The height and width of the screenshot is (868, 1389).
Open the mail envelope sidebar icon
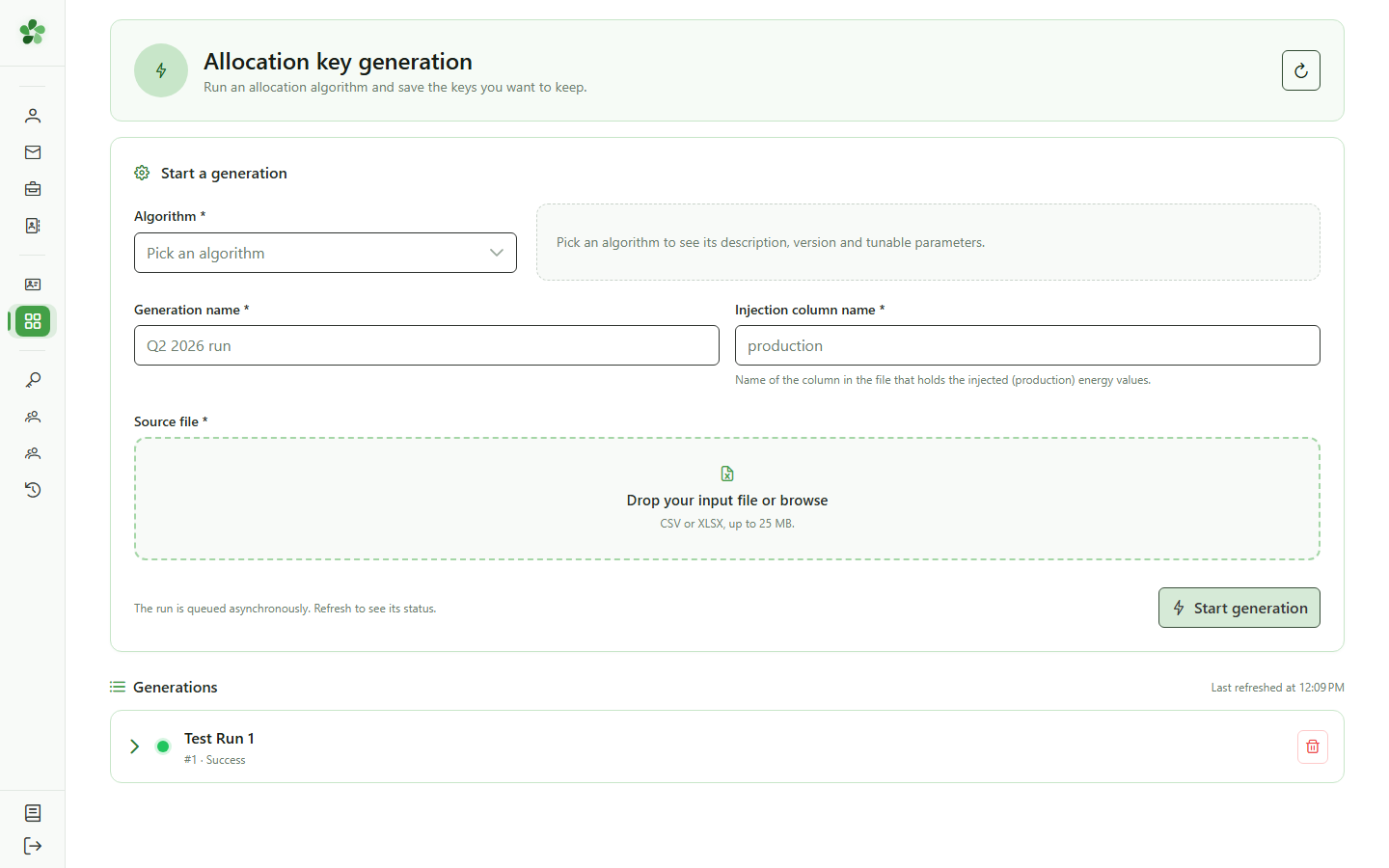pyautogui.click(x=33, y=152)
